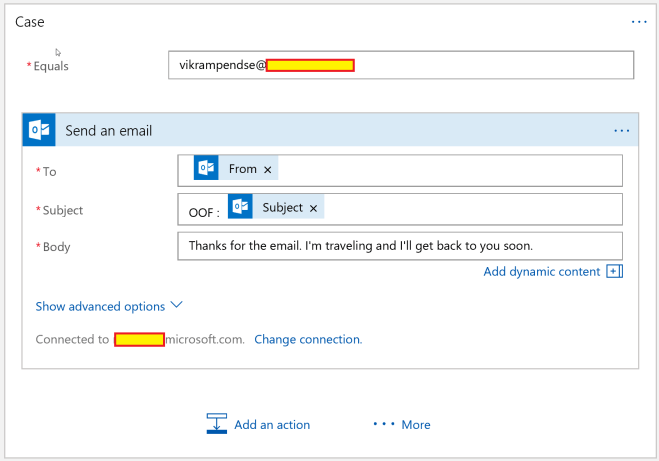Expand Show advanced options
Image resolution: width=659 pixels, height=461 pixels.
point(100,306)
